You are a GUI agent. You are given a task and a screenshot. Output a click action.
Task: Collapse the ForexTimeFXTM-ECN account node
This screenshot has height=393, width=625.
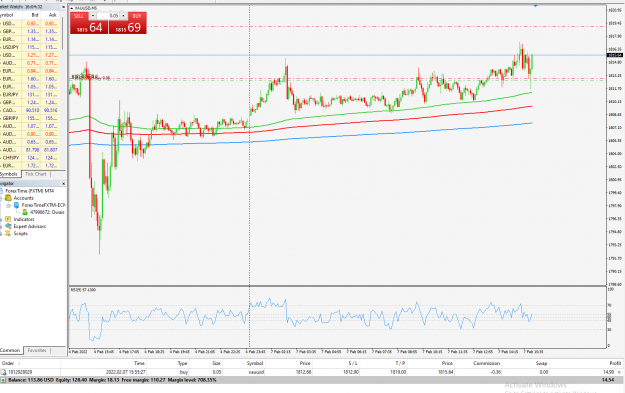click(x=9, y=206)
